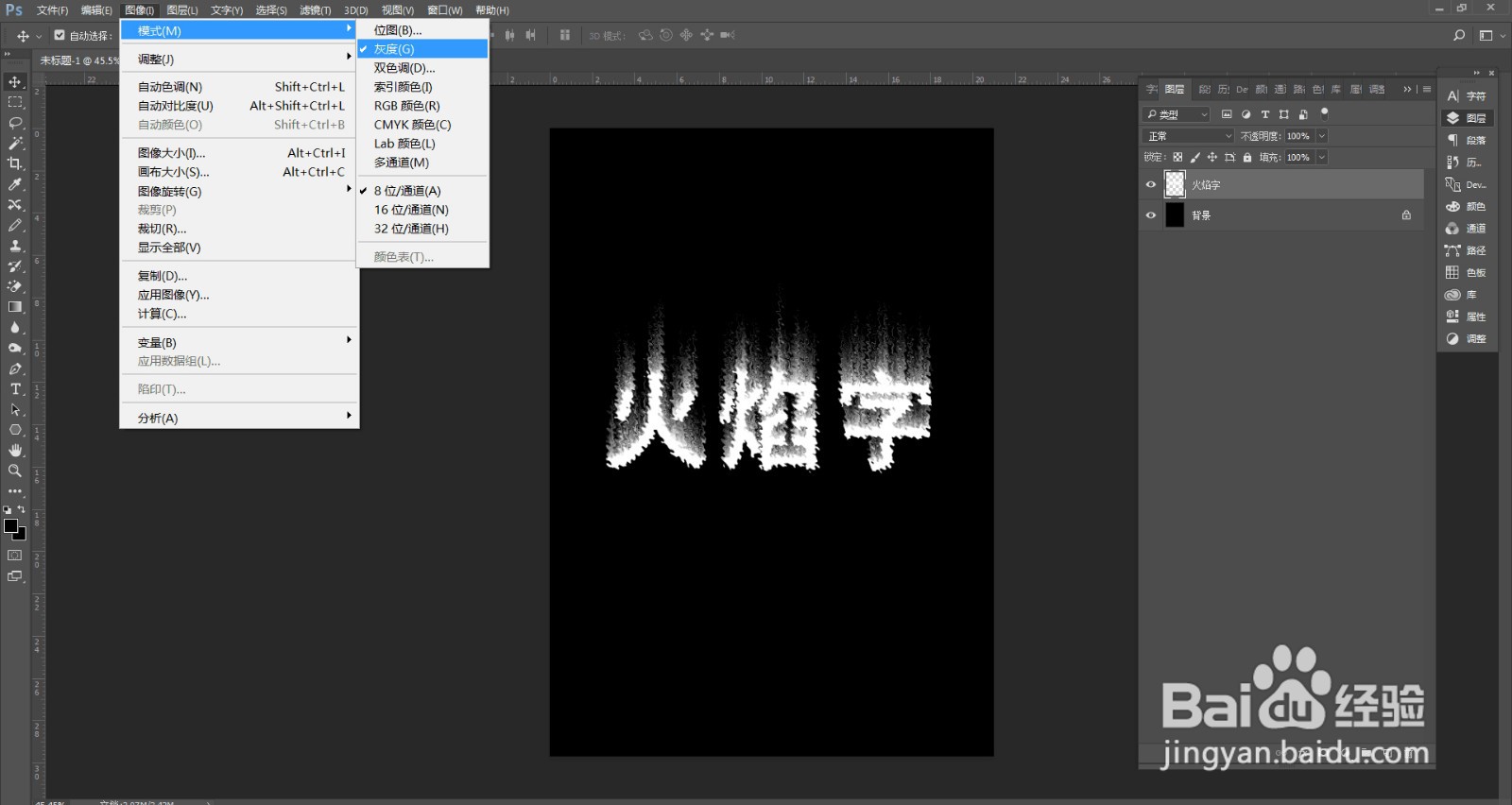The height and width of the screenshot is (805, 1512).
Task: Expand the 分析(A) submenu
Action: click(x=240, y=418)
